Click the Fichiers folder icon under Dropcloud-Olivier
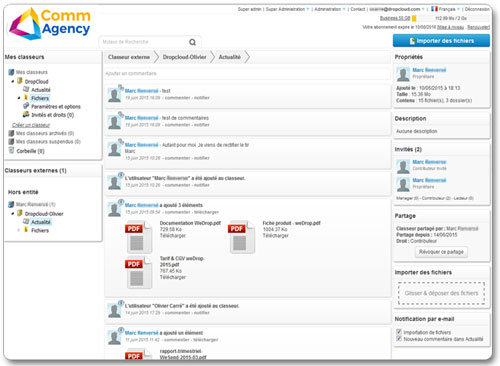The height and width of the screenshot is (366, 500). click(26, 230)
